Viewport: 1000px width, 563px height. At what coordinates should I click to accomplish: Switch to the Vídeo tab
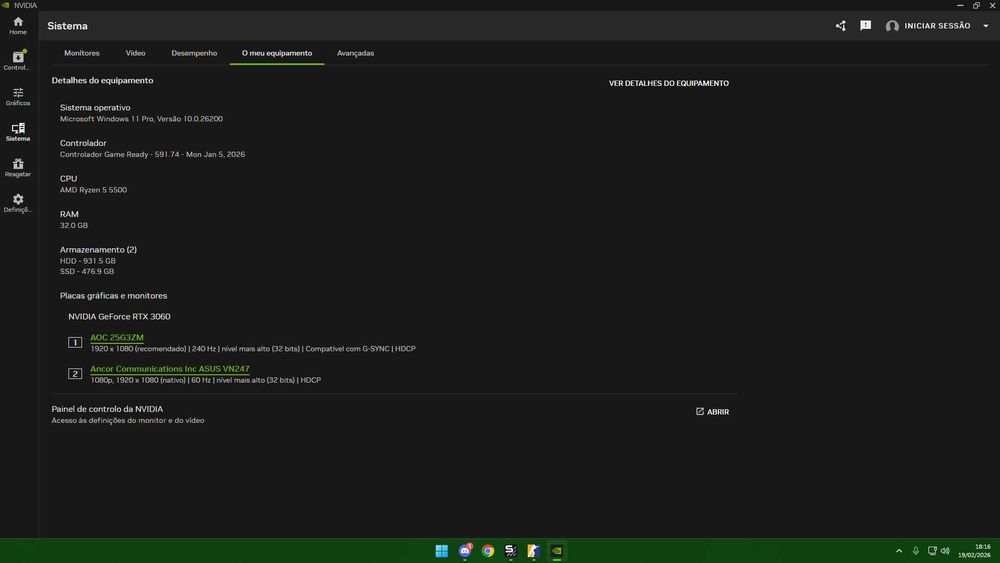pyautogui.click(x=135, y=53)
